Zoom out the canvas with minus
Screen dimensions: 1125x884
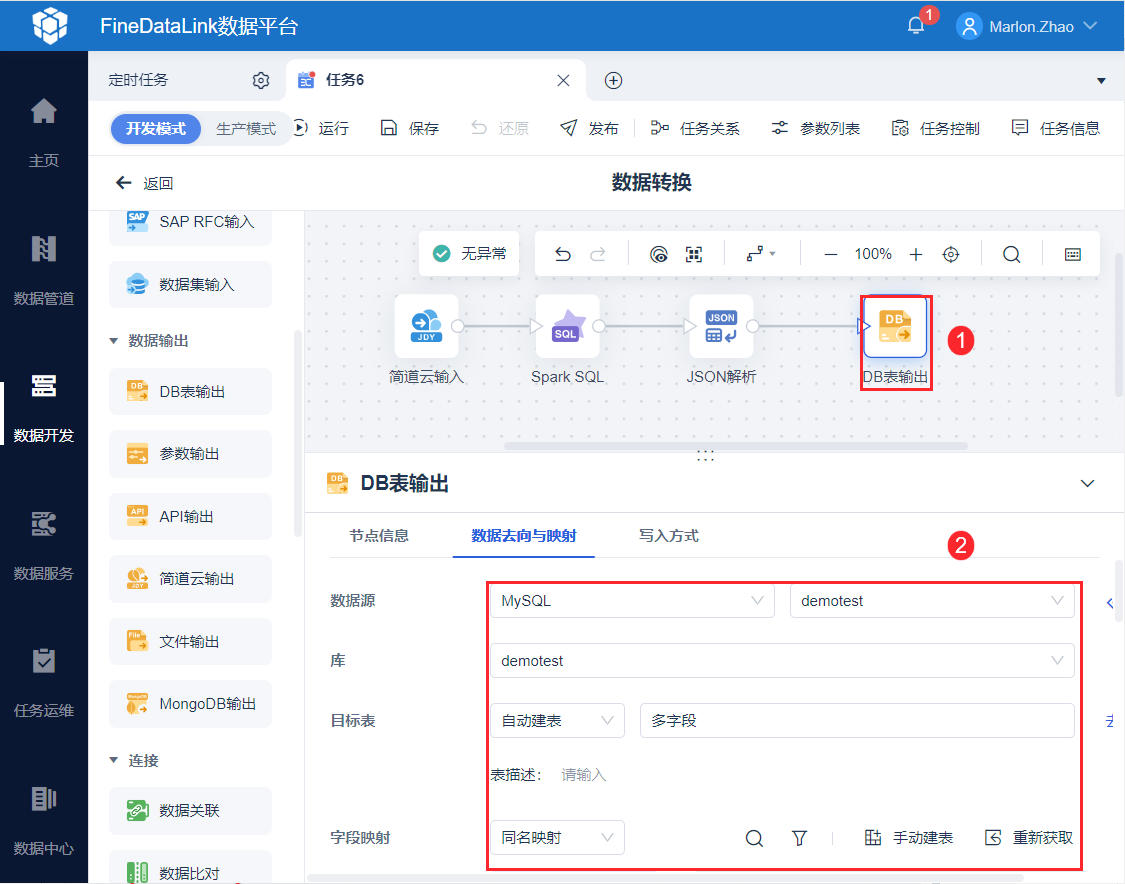pyautogui.click(x=831, y=254)
